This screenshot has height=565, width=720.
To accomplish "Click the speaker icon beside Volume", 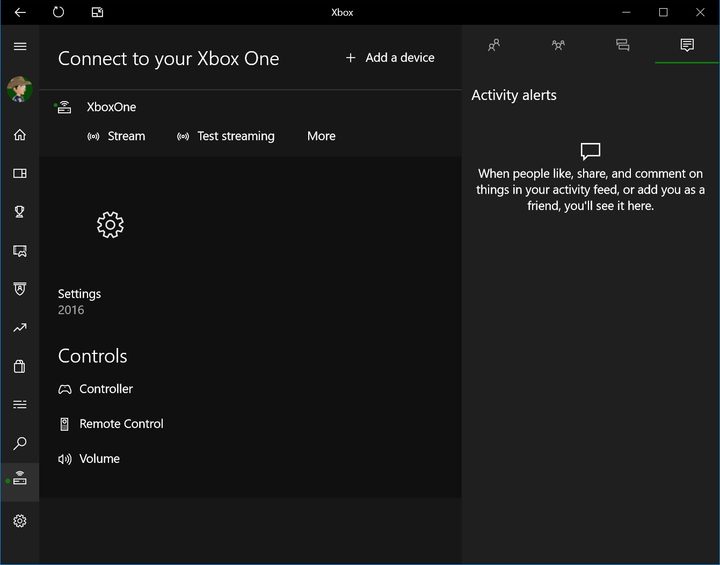I will click(65, 459).
